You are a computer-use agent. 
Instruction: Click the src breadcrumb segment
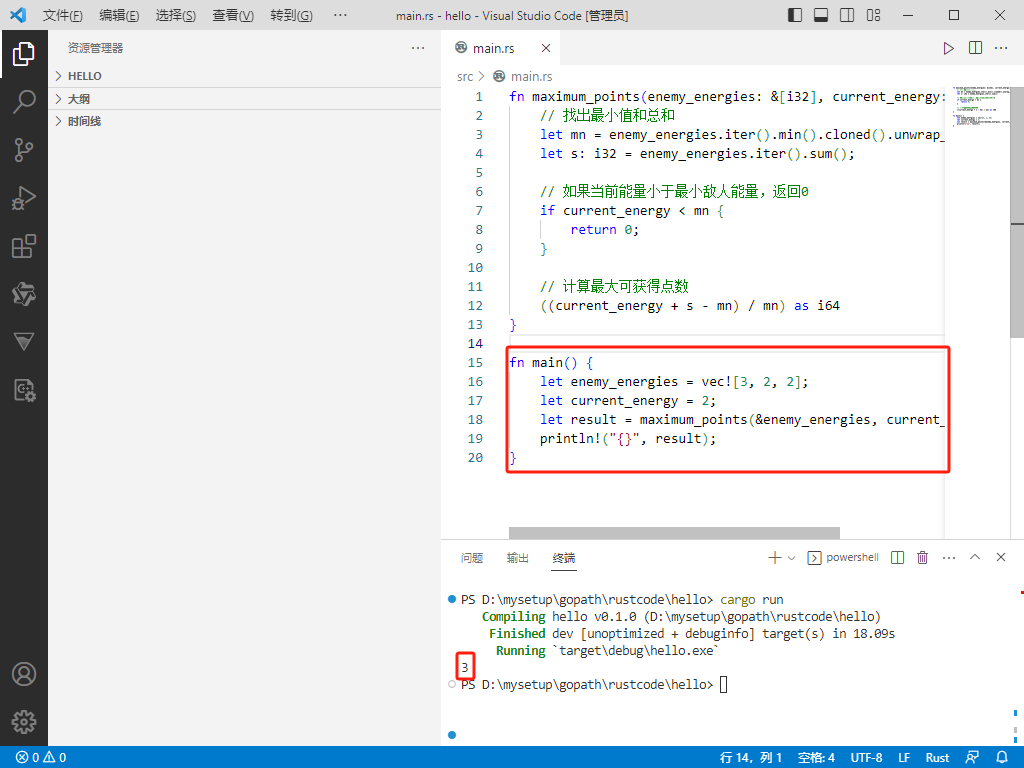pos(464,76)
